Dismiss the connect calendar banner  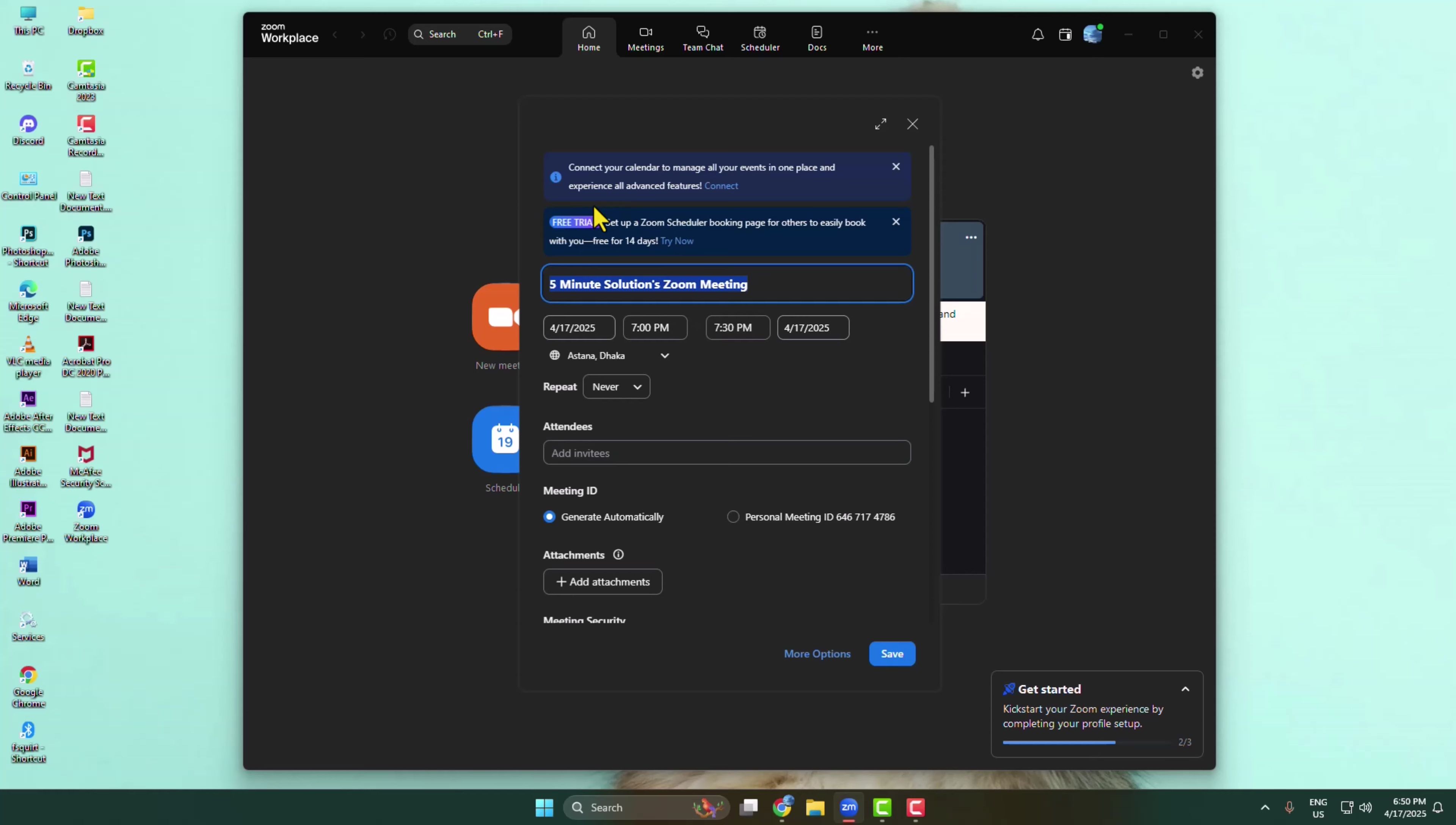pos(895,166)
